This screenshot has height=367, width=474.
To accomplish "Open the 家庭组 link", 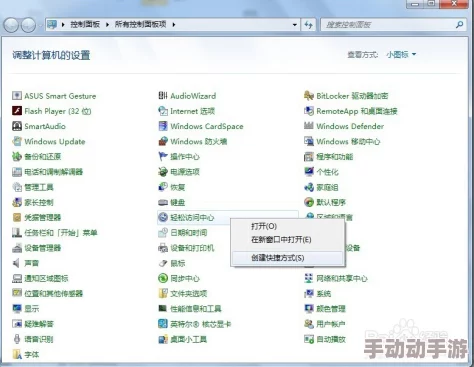I will click(x=327, y=187).
